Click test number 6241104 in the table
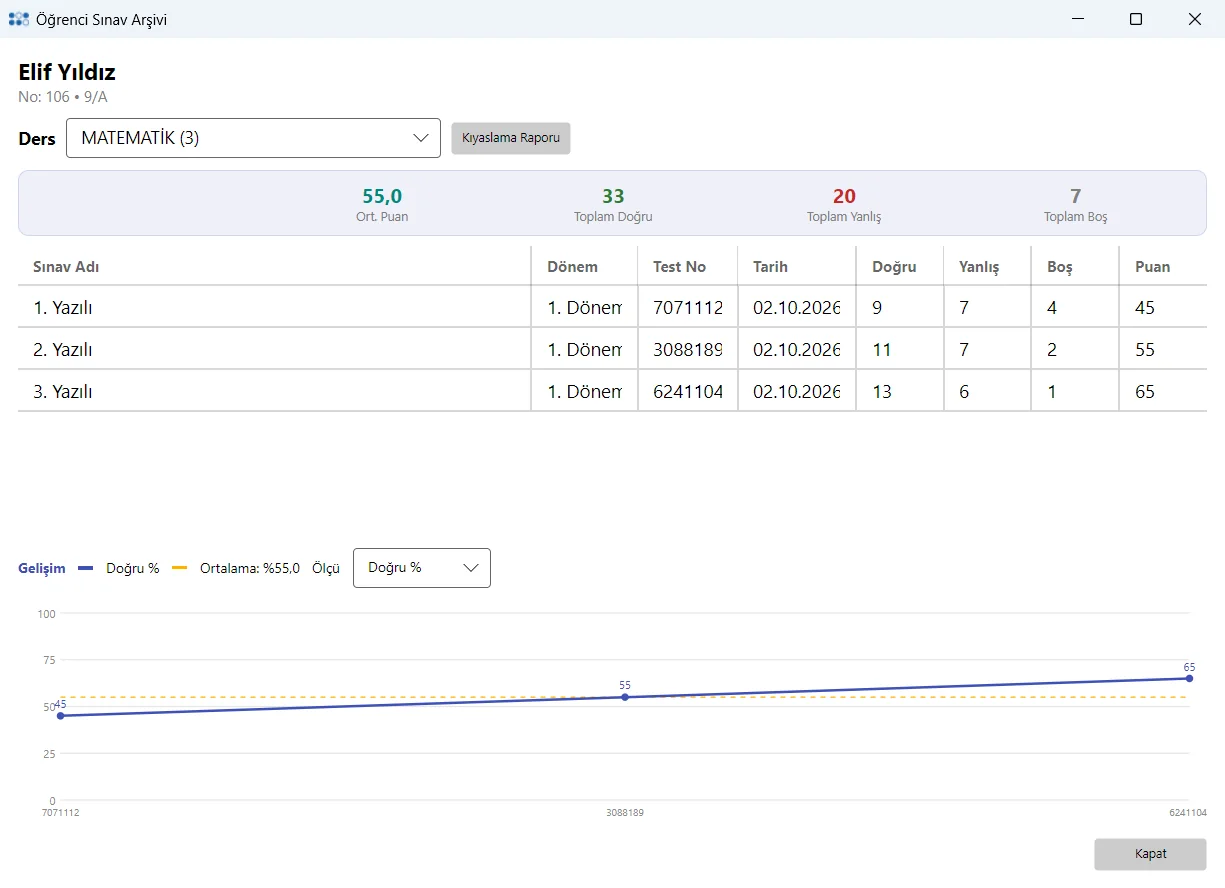The image size is (1225, 888). (688, 392)
